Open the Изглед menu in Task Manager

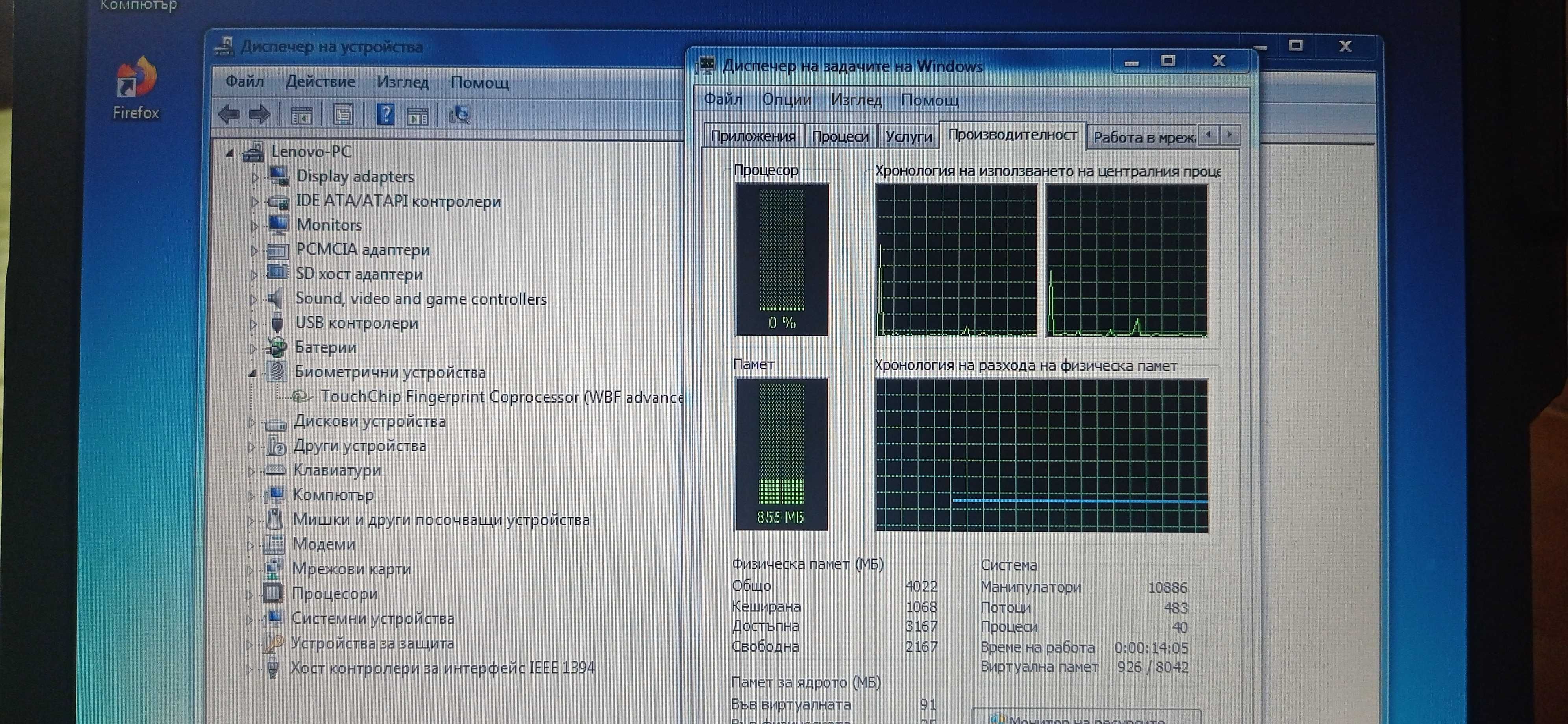pos(856,100)
